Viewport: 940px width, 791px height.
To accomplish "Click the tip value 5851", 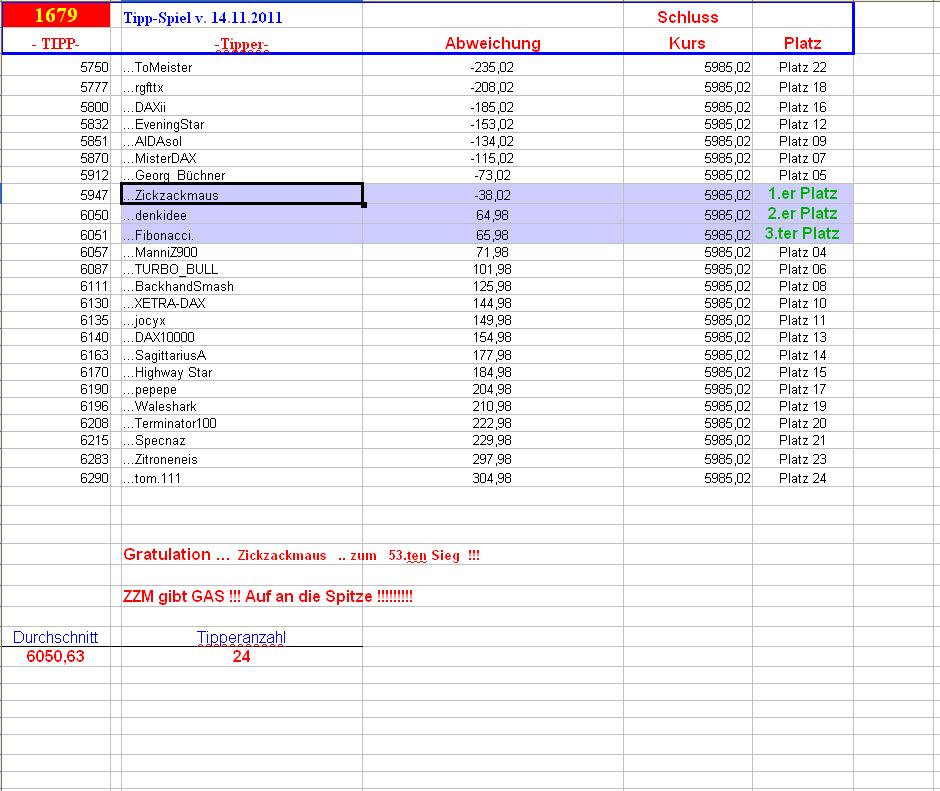I will (x=56, y=141).
